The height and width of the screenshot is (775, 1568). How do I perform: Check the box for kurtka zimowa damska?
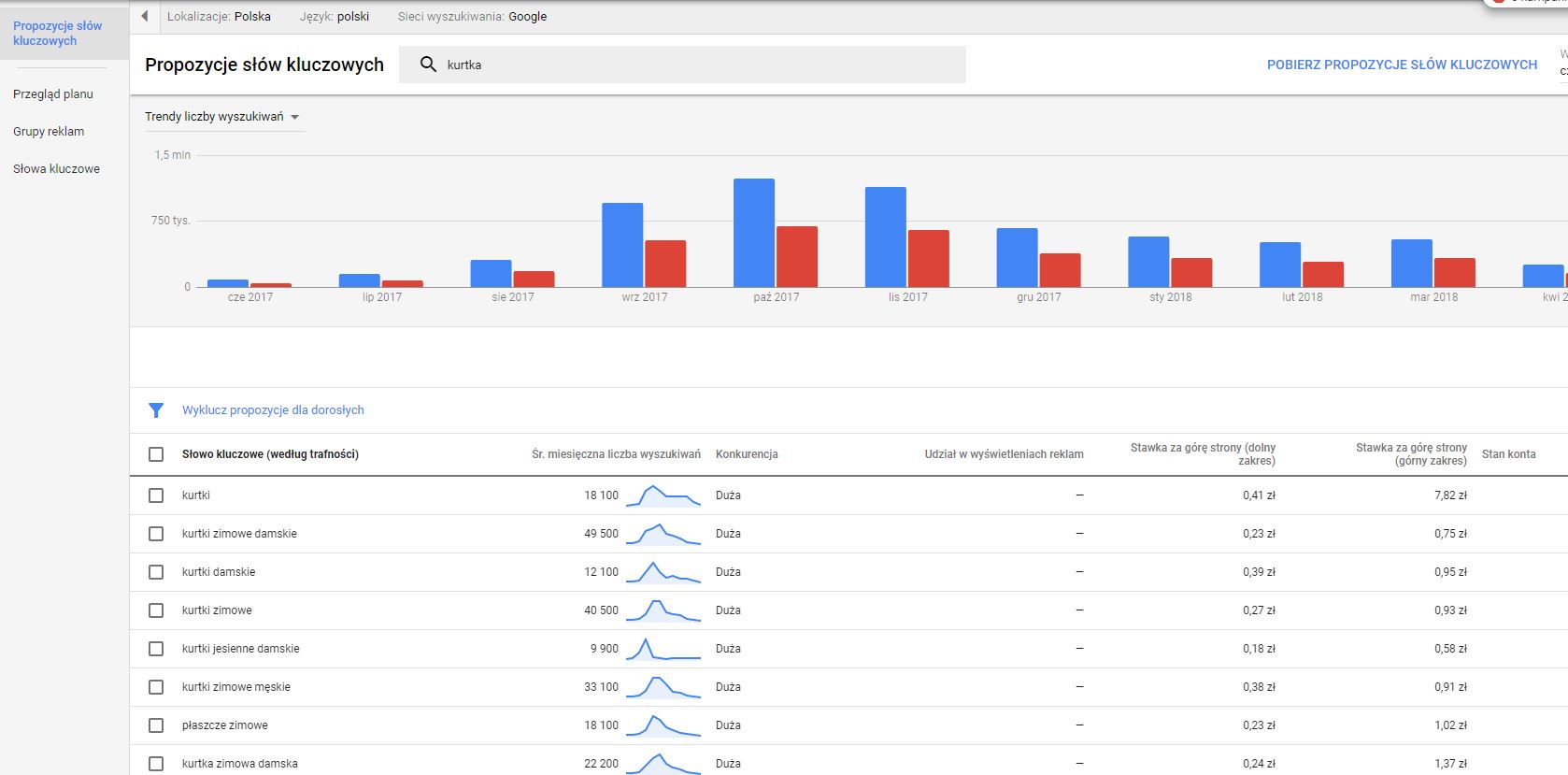156,764
